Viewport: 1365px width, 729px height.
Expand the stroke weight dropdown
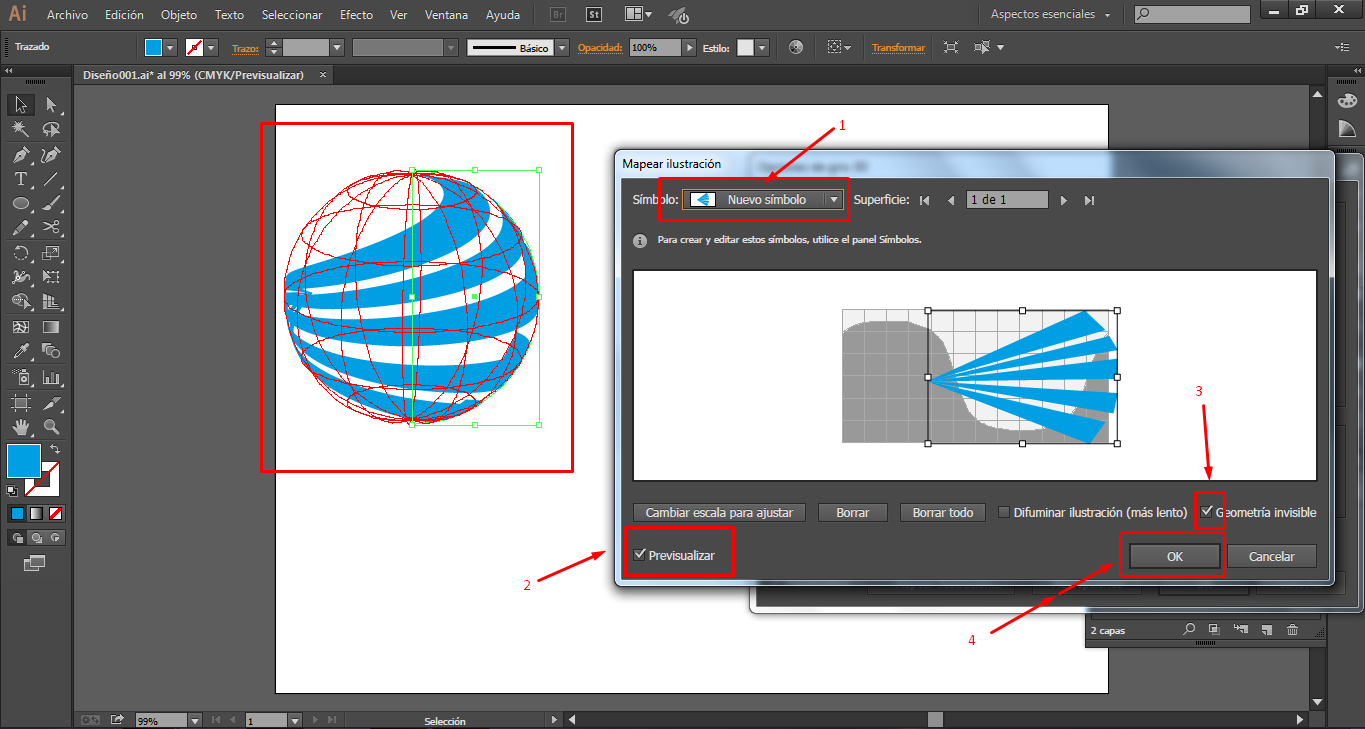(337, 47)
